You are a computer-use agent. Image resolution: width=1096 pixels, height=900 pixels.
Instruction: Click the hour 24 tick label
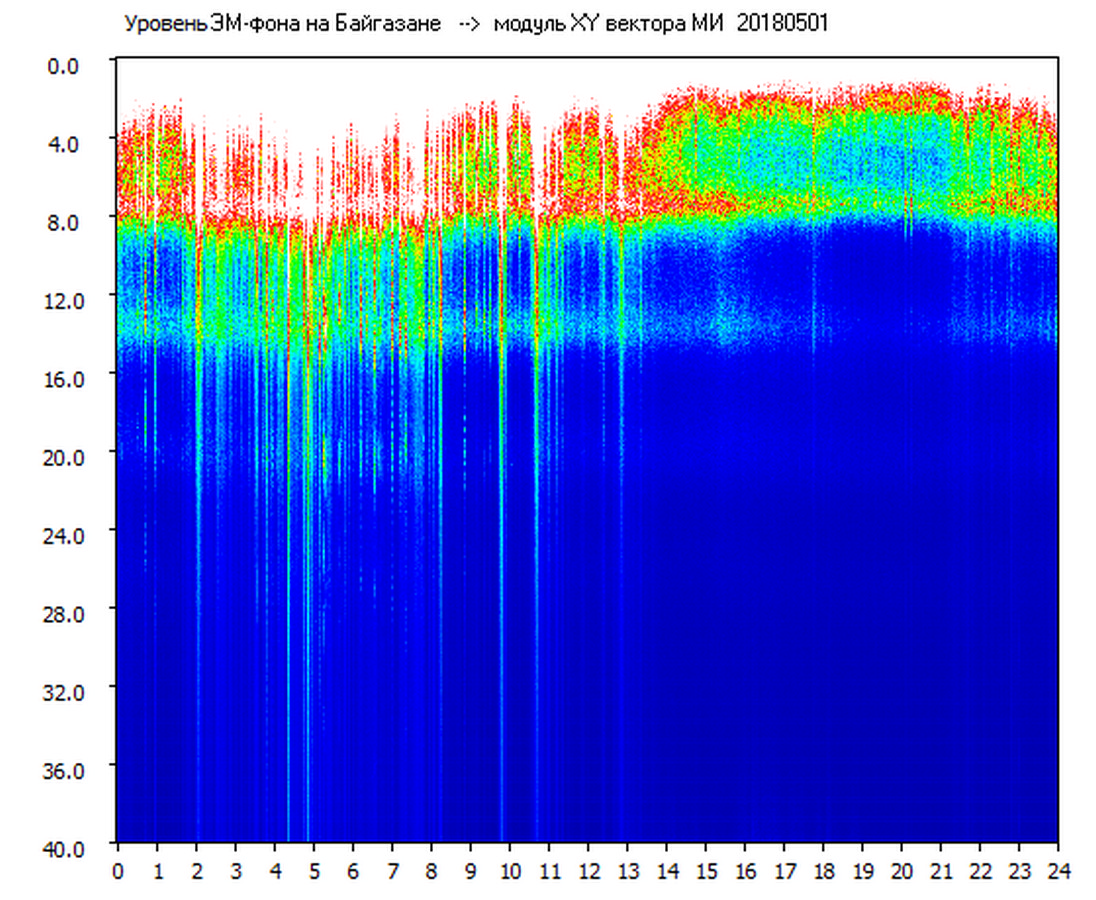click(1058, 871)
